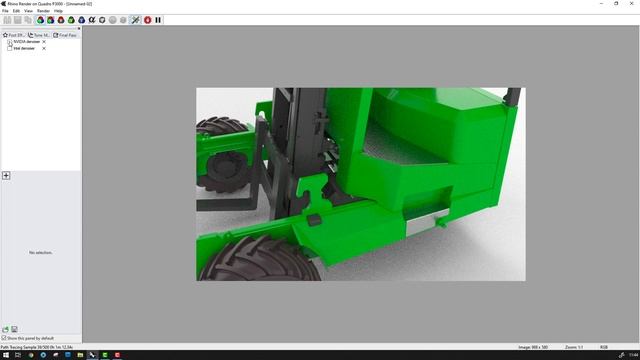Open the View menu
This screenshot has width=640, height=360.
(28, 11)
